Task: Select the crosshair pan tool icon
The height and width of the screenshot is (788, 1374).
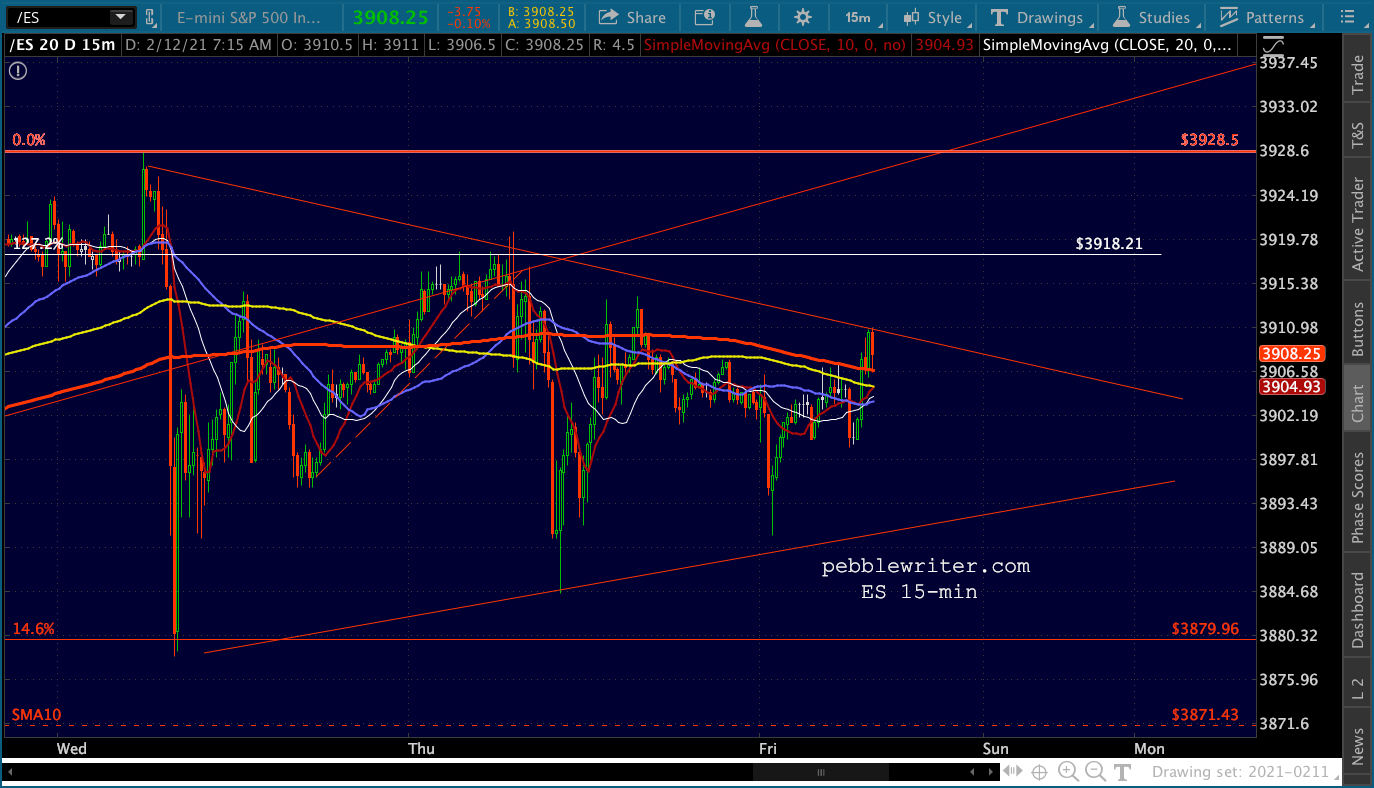Action: 1040,772
